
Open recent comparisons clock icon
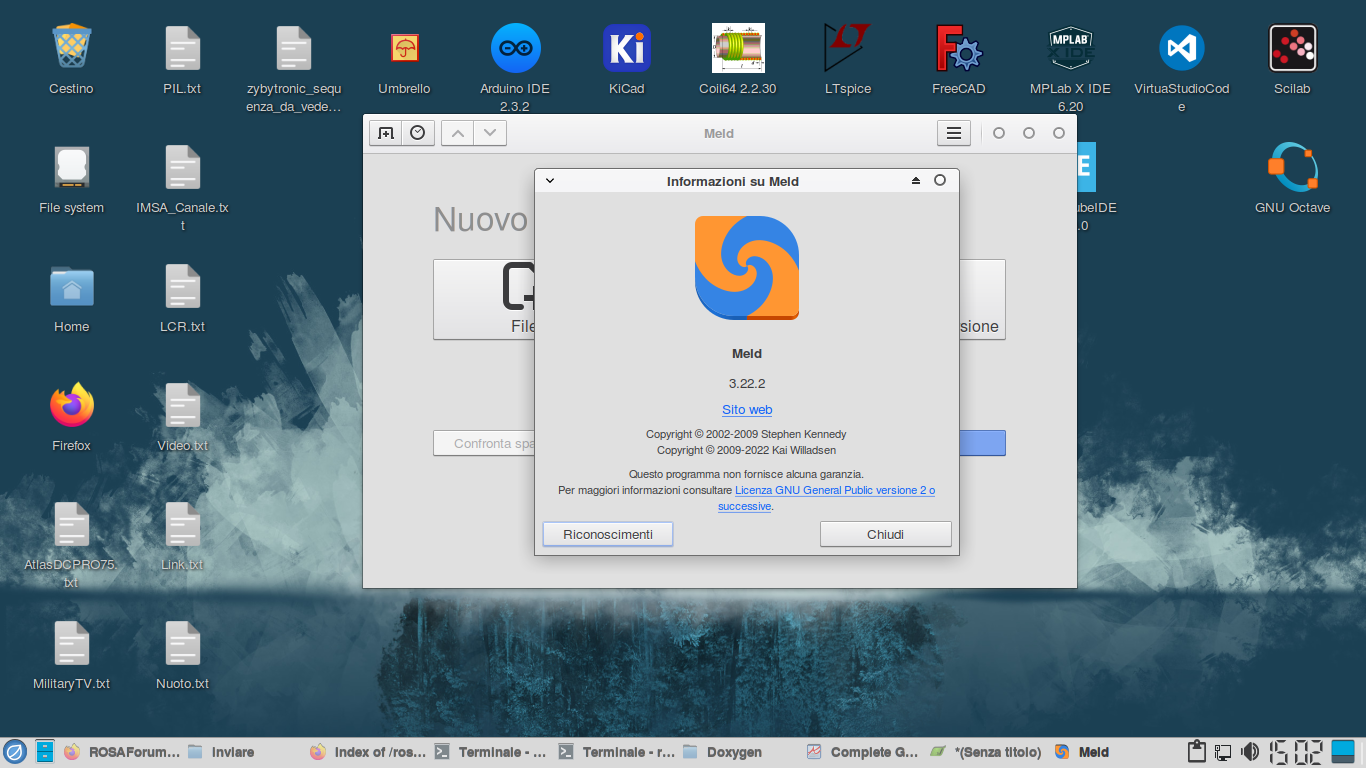pos(418,133)
